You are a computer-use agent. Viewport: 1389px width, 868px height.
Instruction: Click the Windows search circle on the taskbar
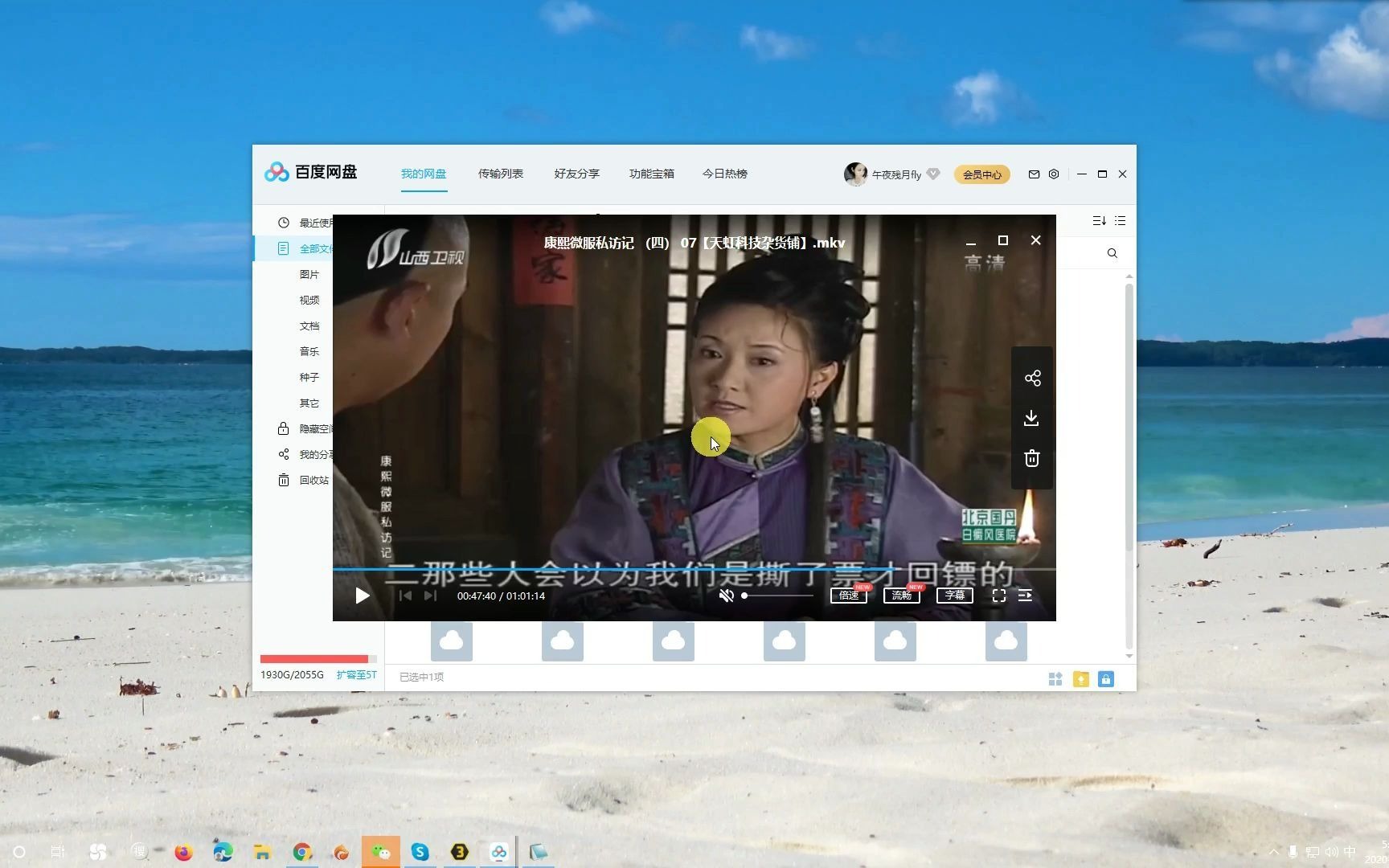[19, 852]
